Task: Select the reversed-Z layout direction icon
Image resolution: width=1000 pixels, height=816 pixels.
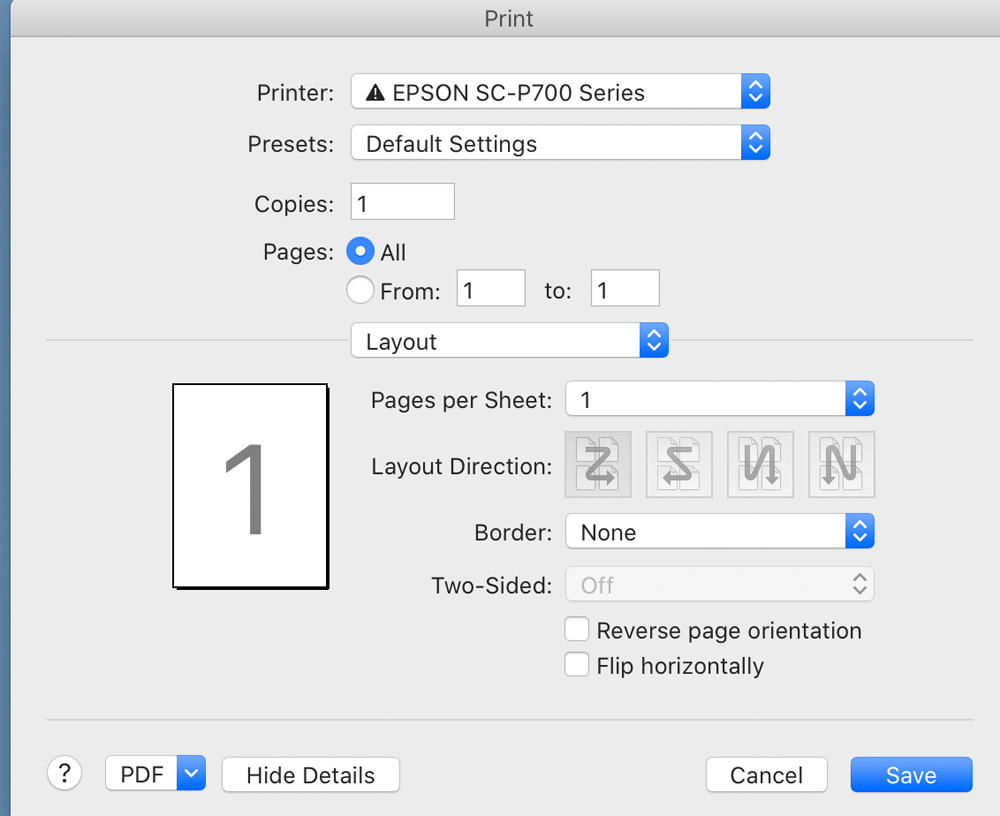Action: (x=679, y=465)
